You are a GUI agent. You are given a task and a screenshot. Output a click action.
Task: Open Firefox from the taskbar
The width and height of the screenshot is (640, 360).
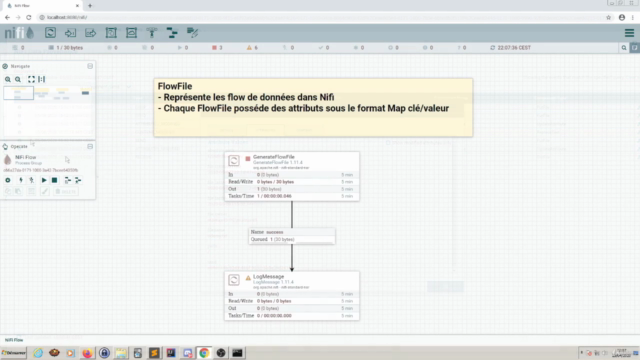coord(87,353)
